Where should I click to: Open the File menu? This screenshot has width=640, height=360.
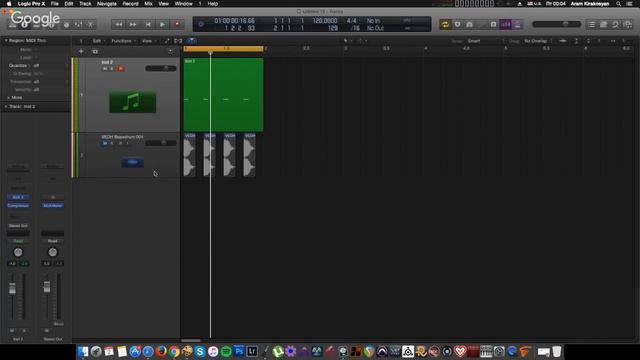[54, 4]
